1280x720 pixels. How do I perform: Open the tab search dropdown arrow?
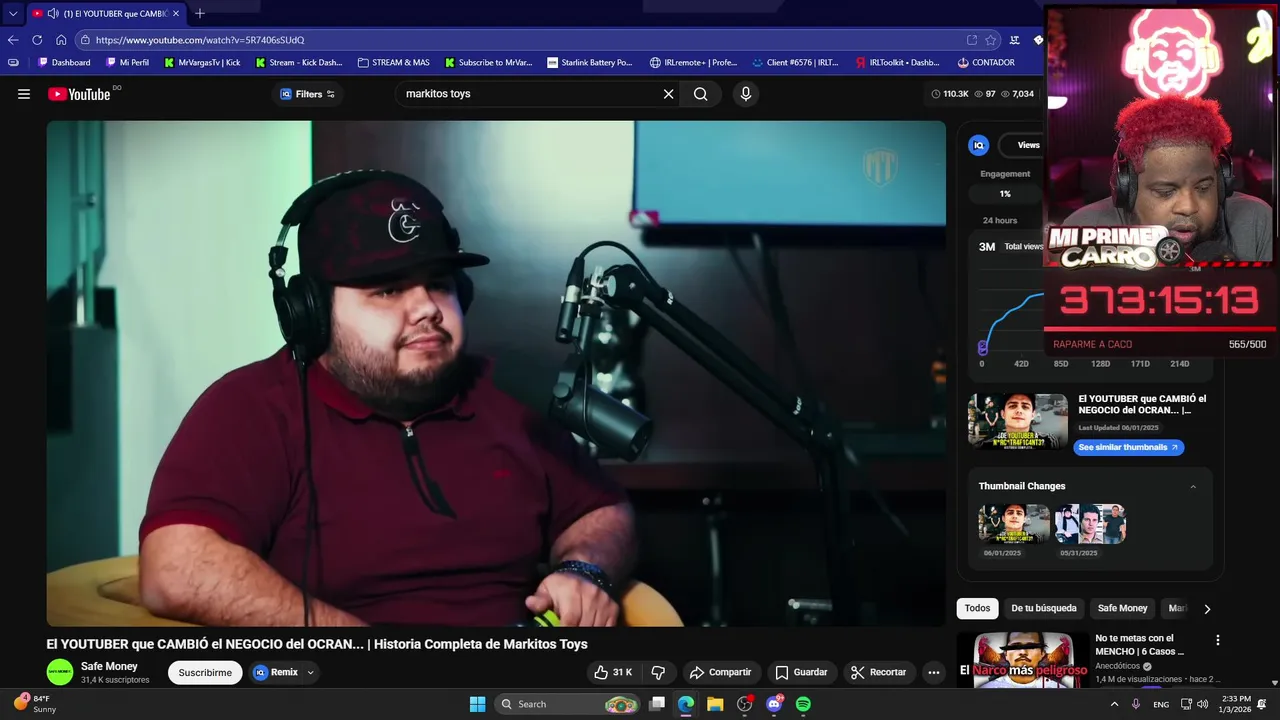[13, 14]
